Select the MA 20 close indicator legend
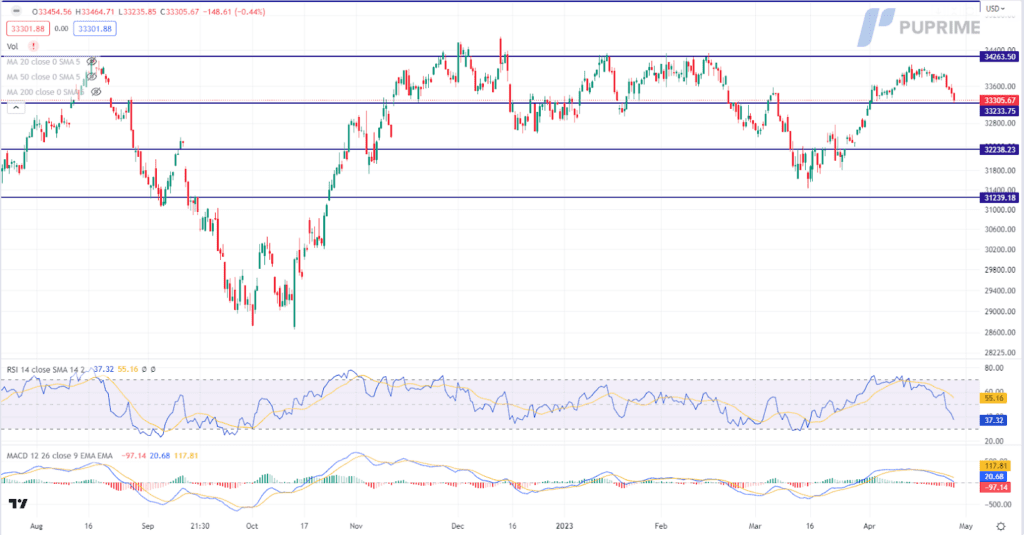1024x535 pixels. [x=43, y=61]
